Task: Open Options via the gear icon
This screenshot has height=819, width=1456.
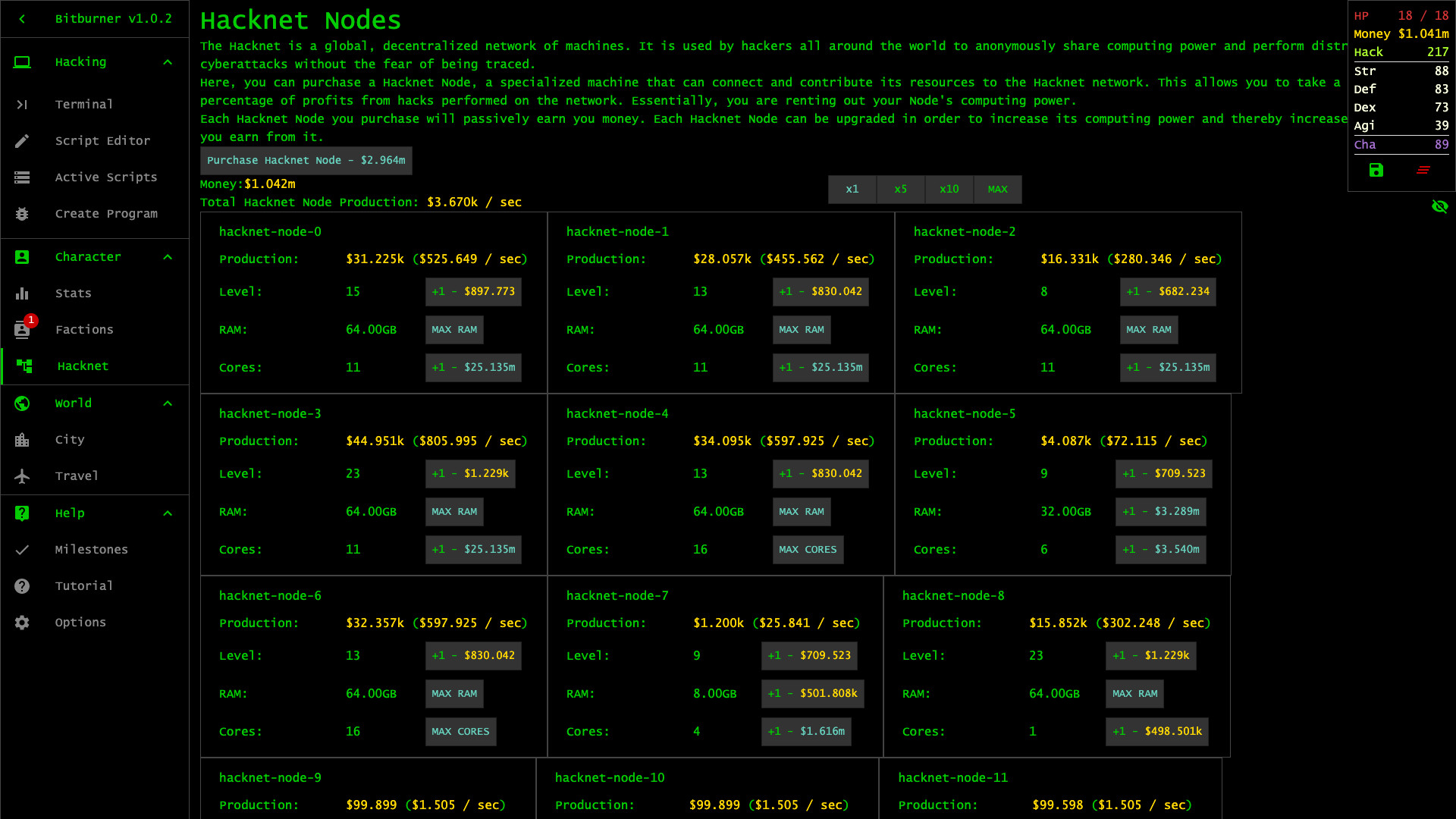Action: tap(22, 622)
